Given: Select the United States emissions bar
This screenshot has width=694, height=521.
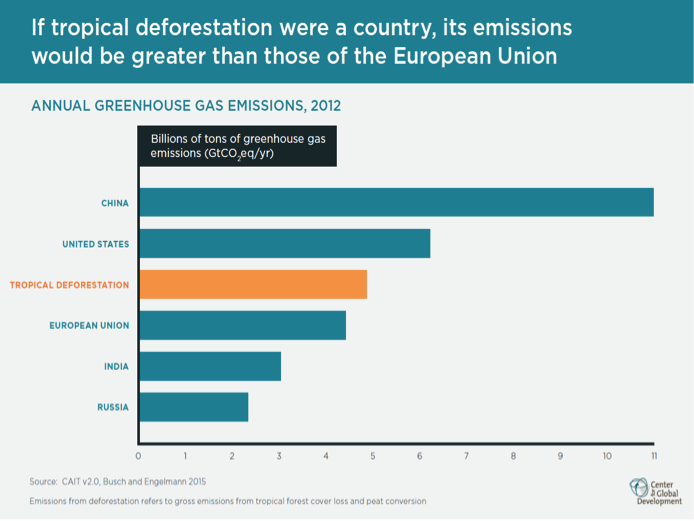Looking at the screenshot, I should [285, 243].
